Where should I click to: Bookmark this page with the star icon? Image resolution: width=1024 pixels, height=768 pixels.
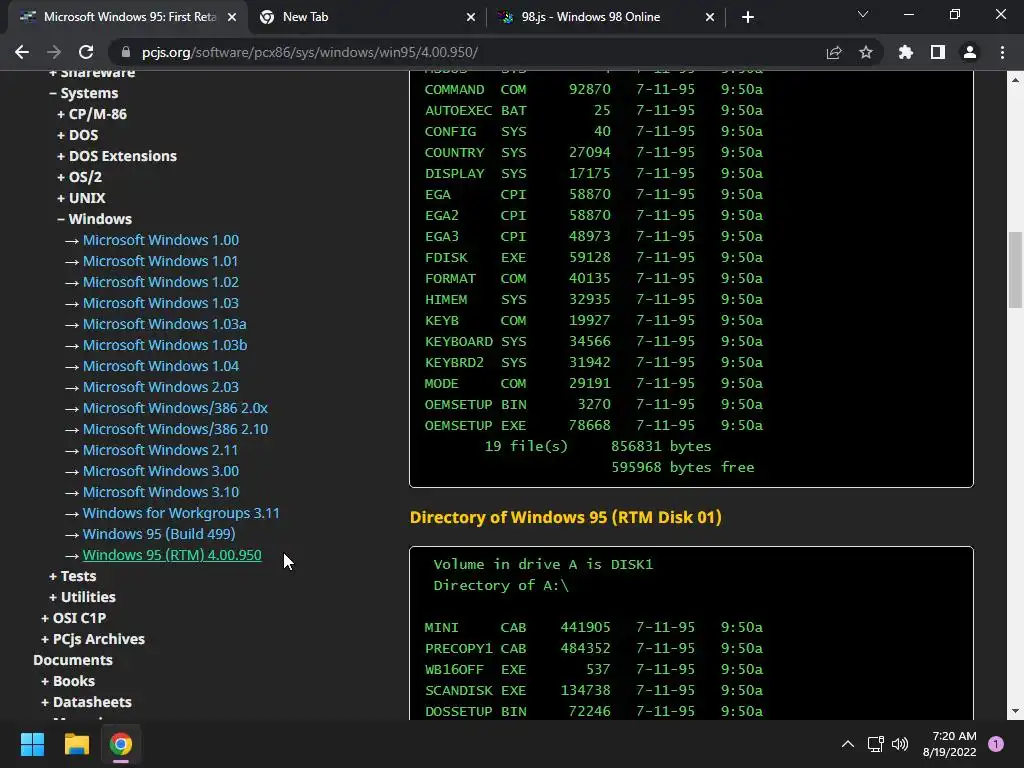pyautogui.click(x=866, y=52)
